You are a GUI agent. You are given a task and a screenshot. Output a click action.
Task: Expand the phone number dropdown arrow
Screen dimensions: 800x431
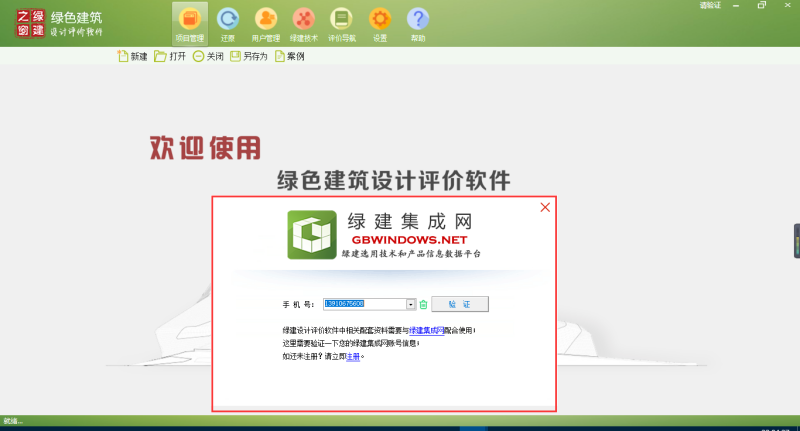point(410,304)
